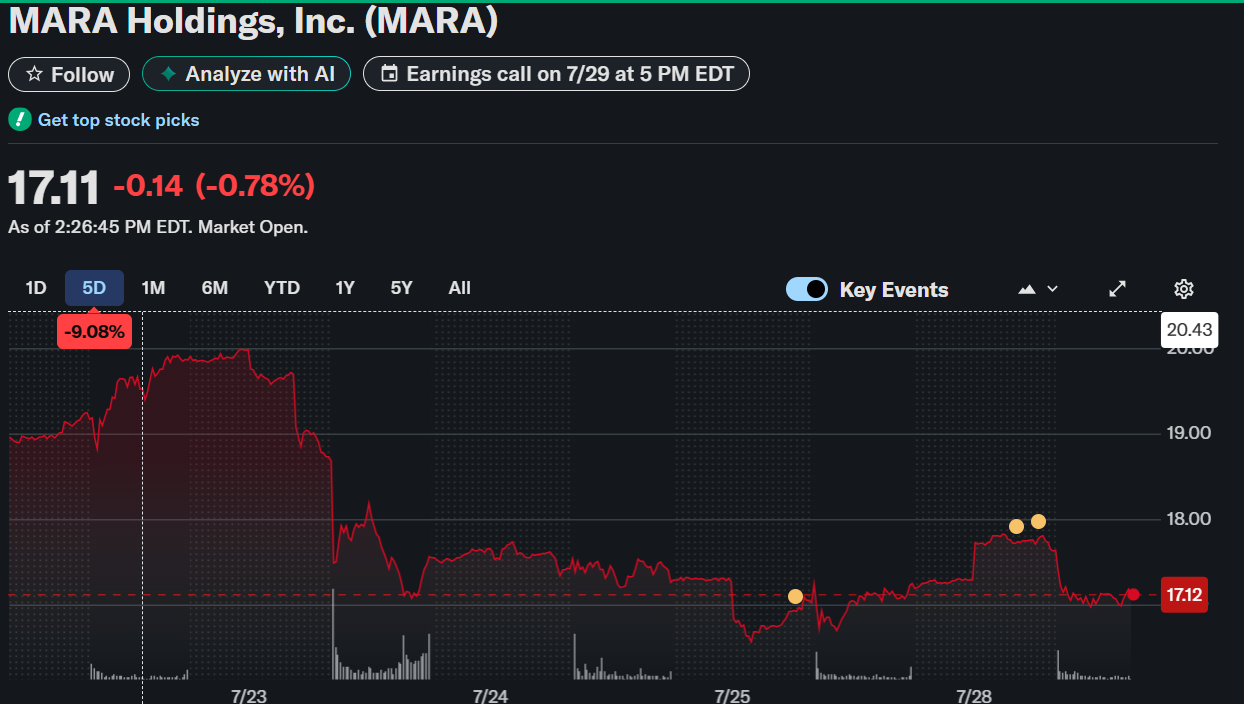Click the 17.11 stock price value
1244x704 pixels.
[55, 187]
